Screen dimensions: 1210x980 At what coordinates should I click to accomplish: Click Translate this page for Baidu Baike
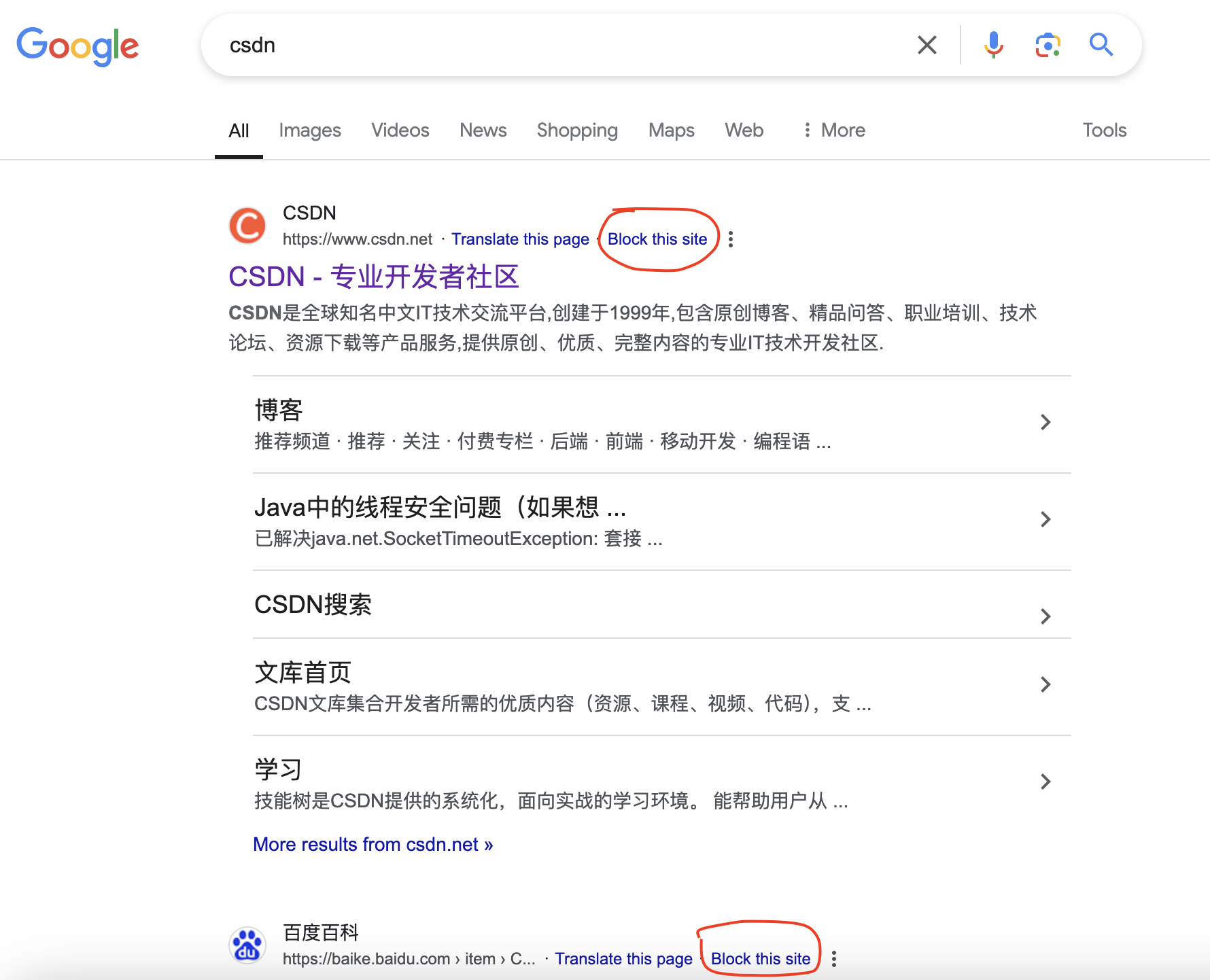point(623,959)
